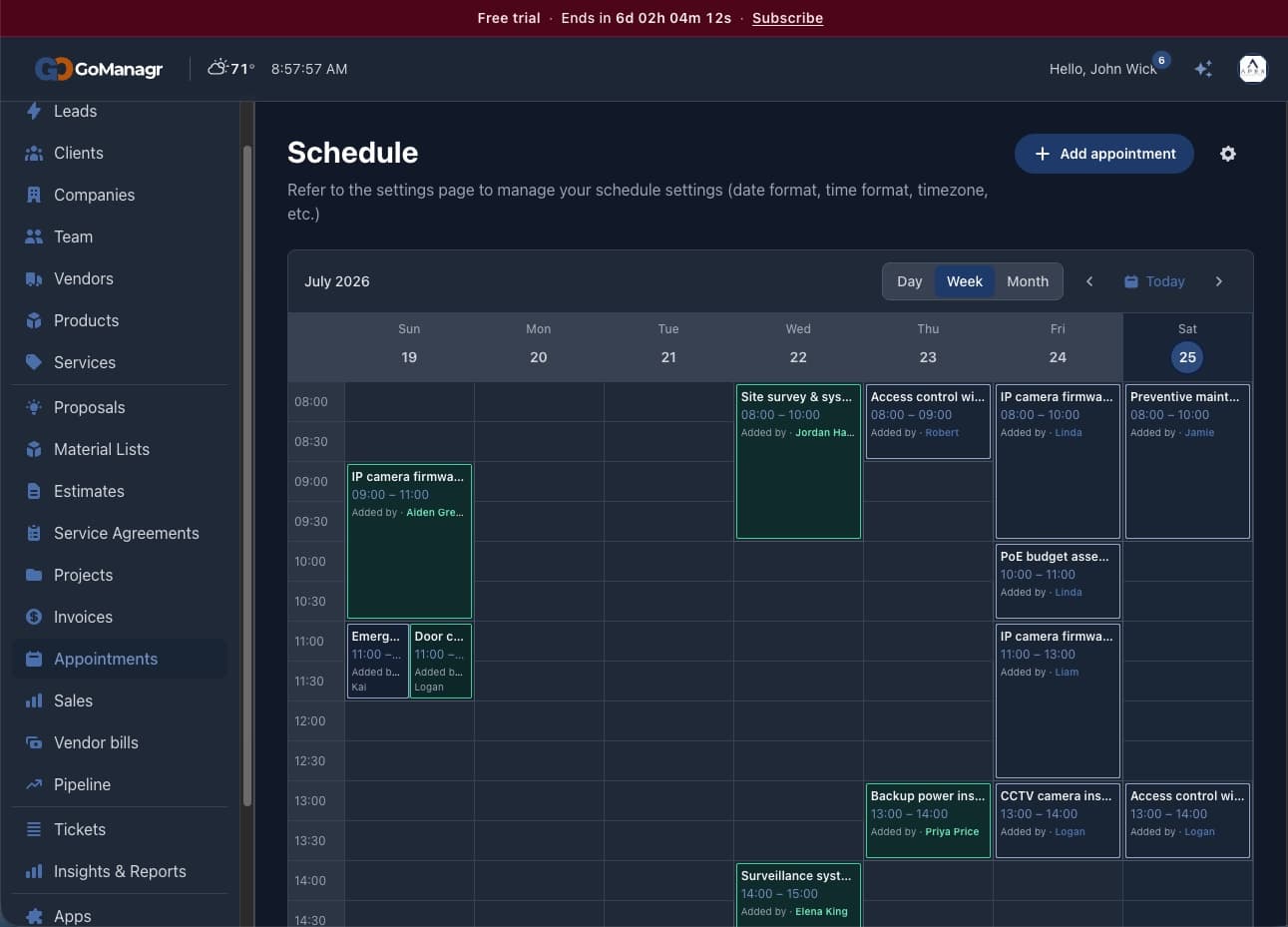Click the sidebar vertical scrollbar
Screen dimensions: 1288x927
246,475
